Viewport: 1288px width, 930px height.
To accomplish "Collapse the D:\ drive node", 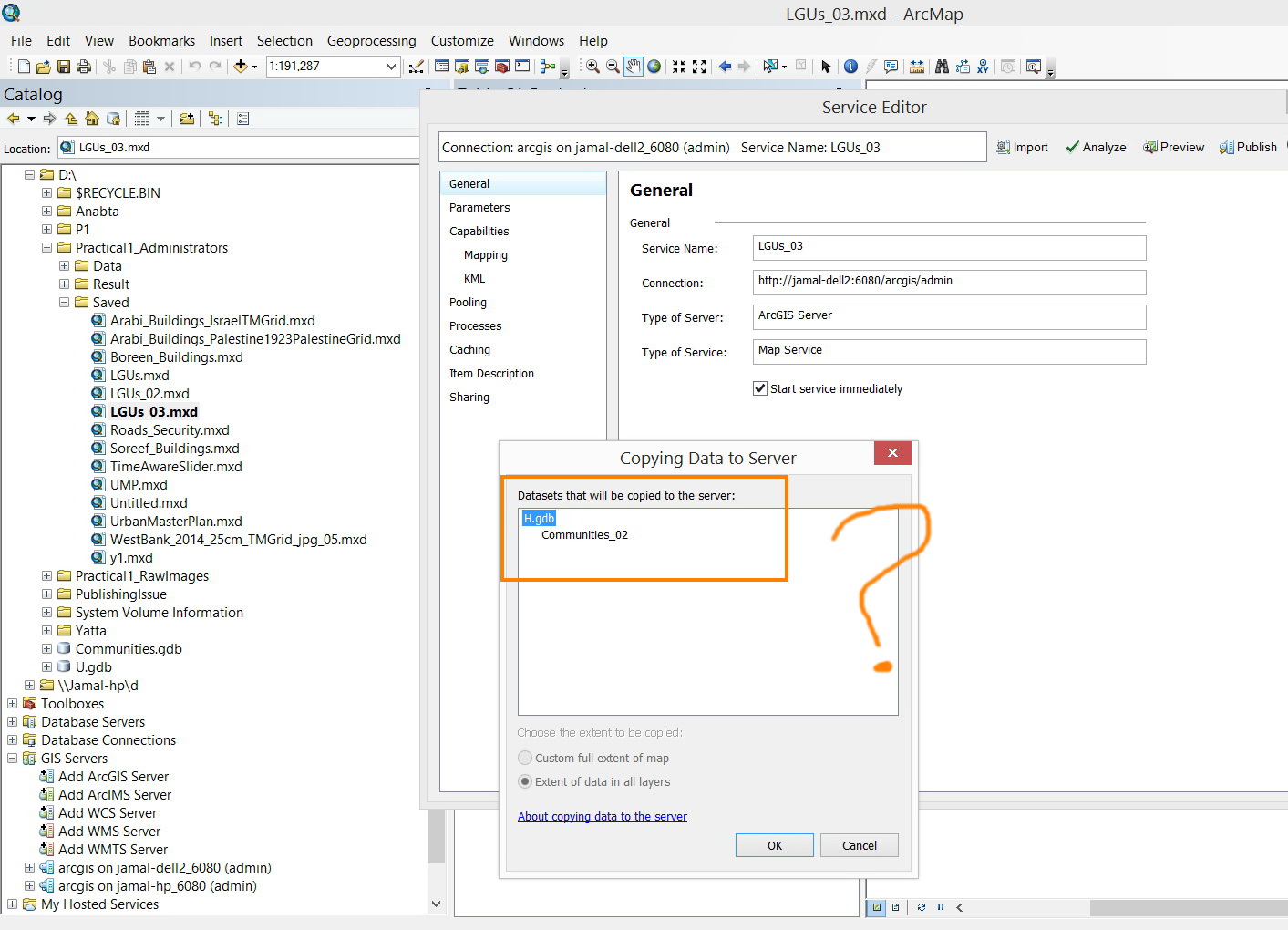I will 30,174.
